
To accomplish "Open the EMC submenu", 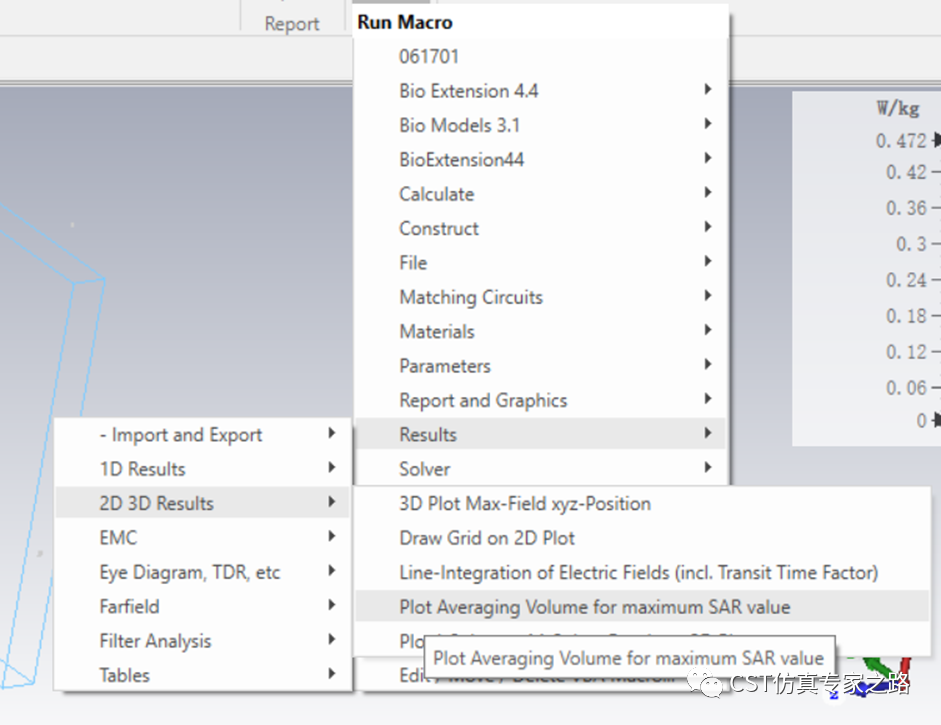I will pos(202,537).
